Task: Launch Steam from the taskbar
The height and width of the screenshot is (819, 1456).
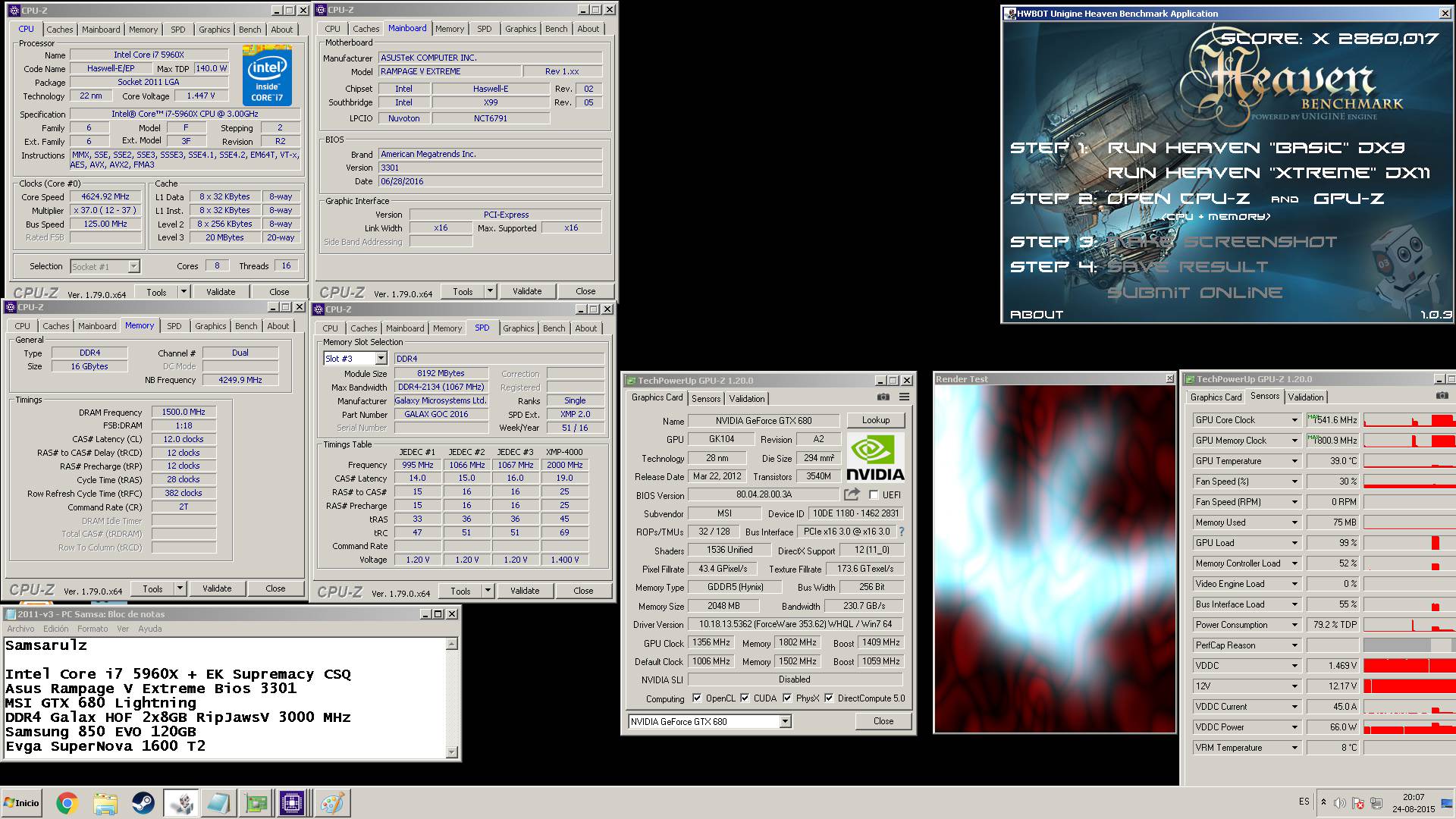Action: (143, 803)
